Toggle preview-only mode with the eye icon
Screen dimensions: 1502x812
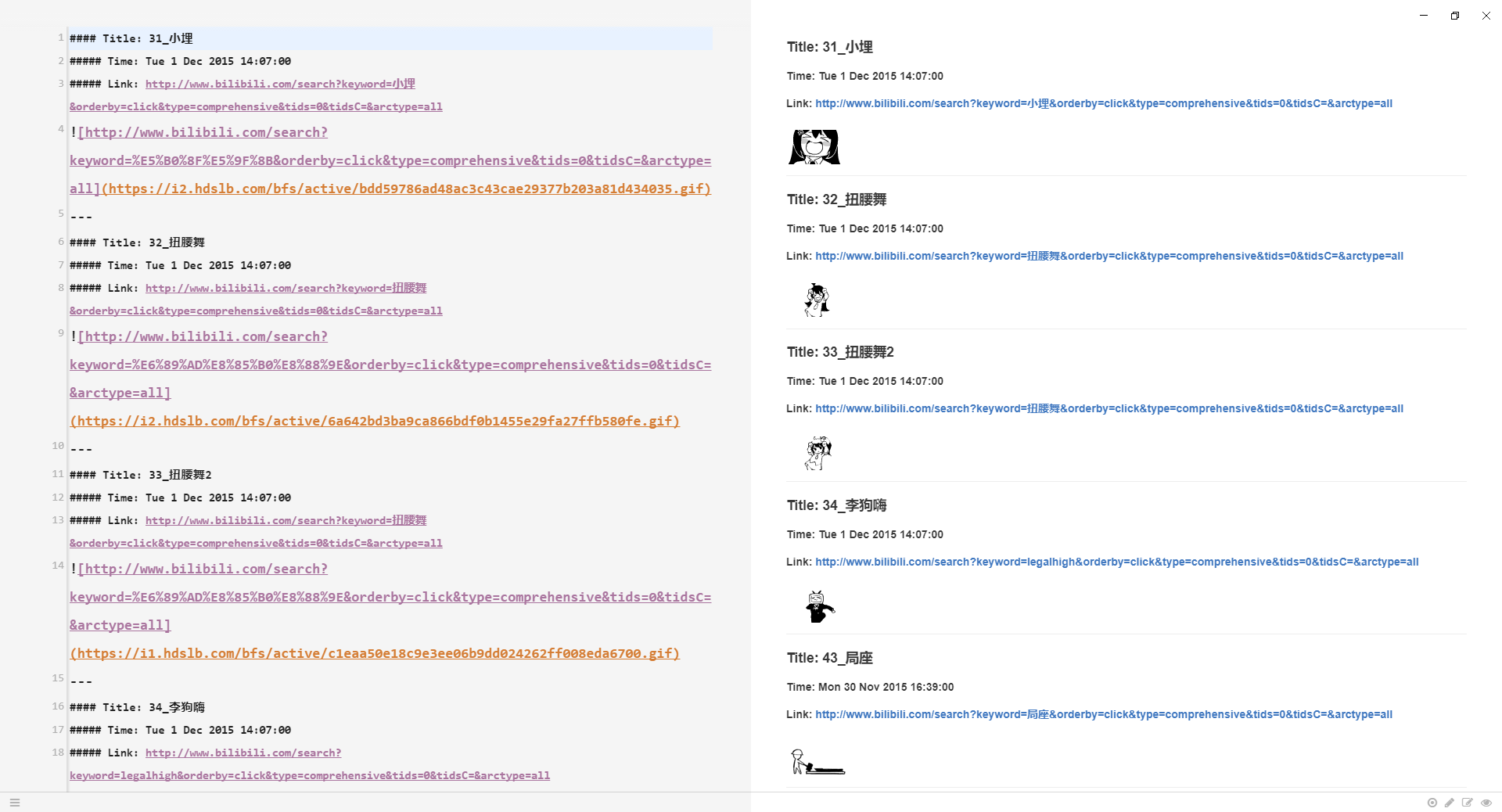(1486, 803)
